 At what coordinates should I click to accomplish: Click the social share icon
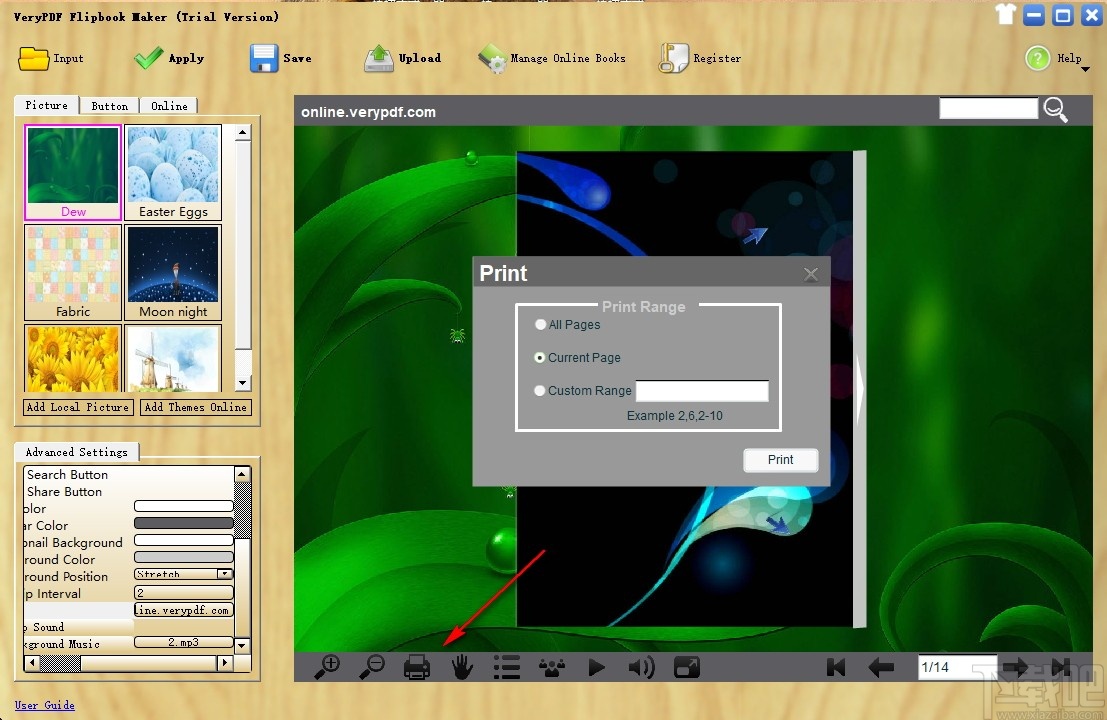click(x=551, y=666)
